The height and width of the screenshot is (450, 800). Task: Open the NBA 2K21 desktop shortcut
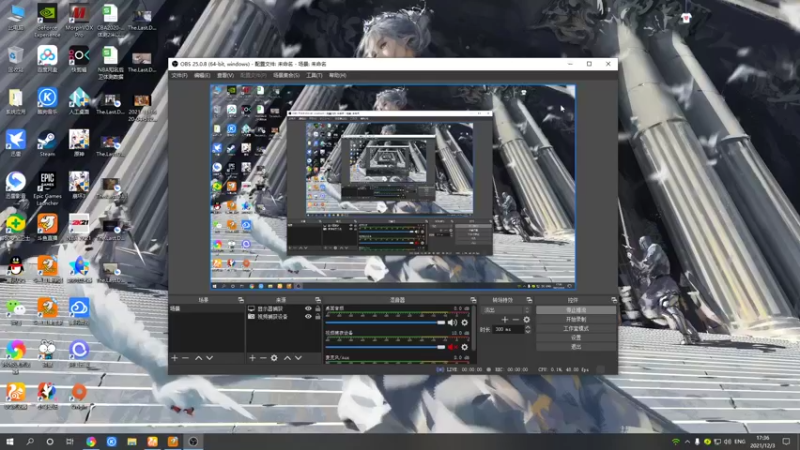[x=79, y=228]
